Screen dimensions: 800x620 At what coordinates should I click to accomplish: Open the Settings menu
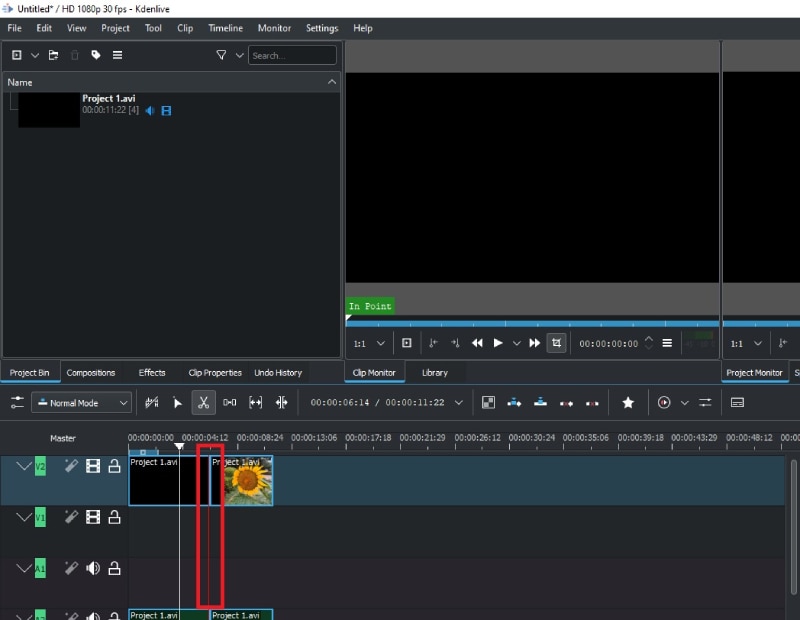point(322,28)
